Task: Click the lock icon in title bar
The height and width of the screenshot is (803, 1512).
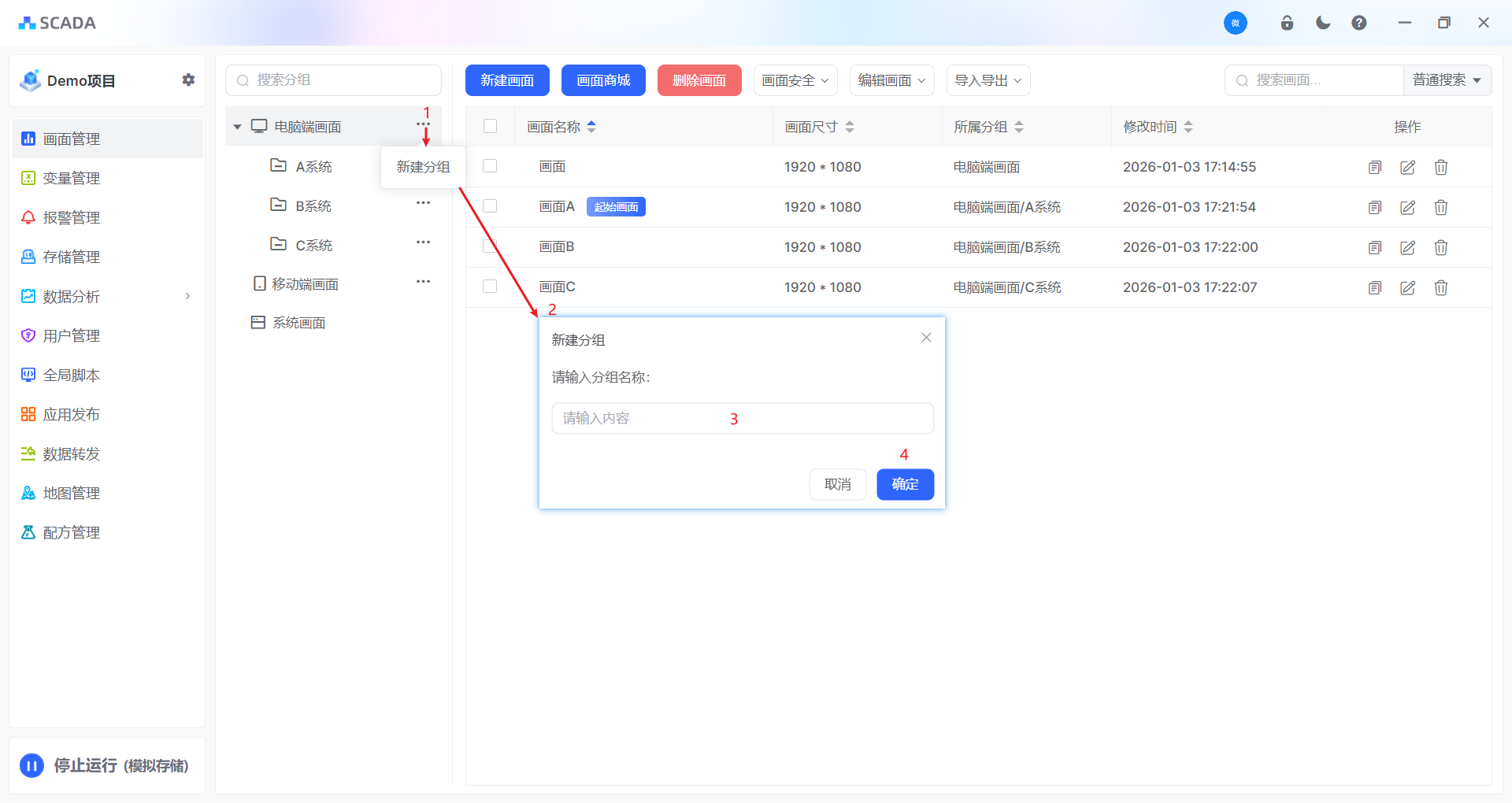Action: point(1287,23)
